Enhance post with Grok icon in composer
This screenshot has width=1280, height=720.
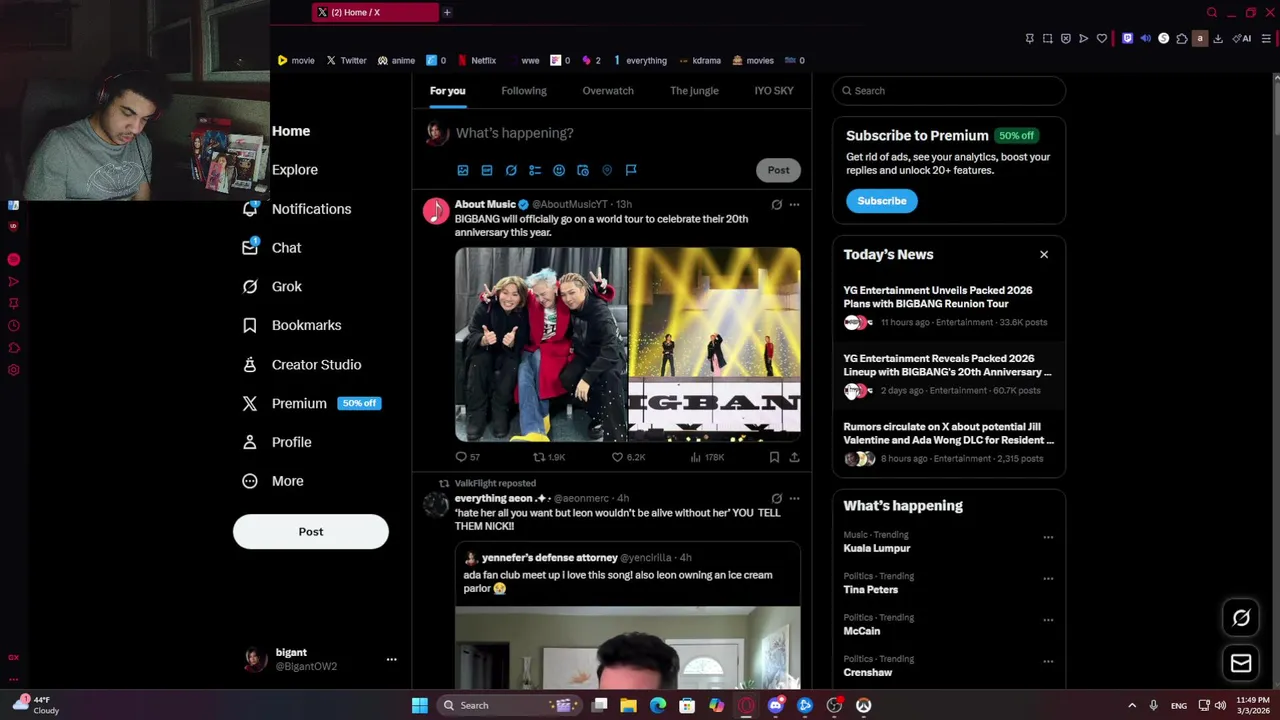pos(511,170)
